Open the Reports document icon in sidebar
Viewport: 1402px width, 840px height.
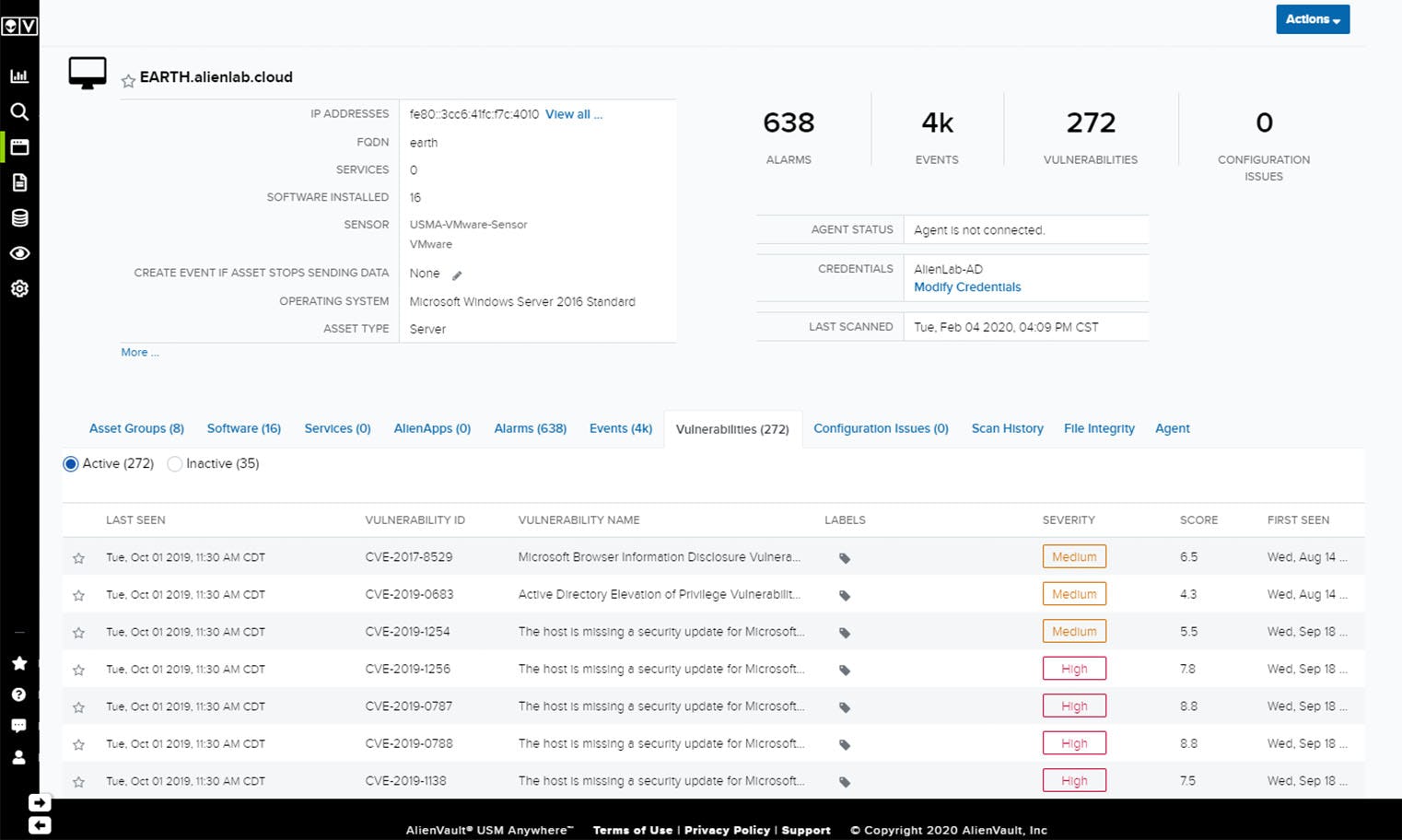19,182
